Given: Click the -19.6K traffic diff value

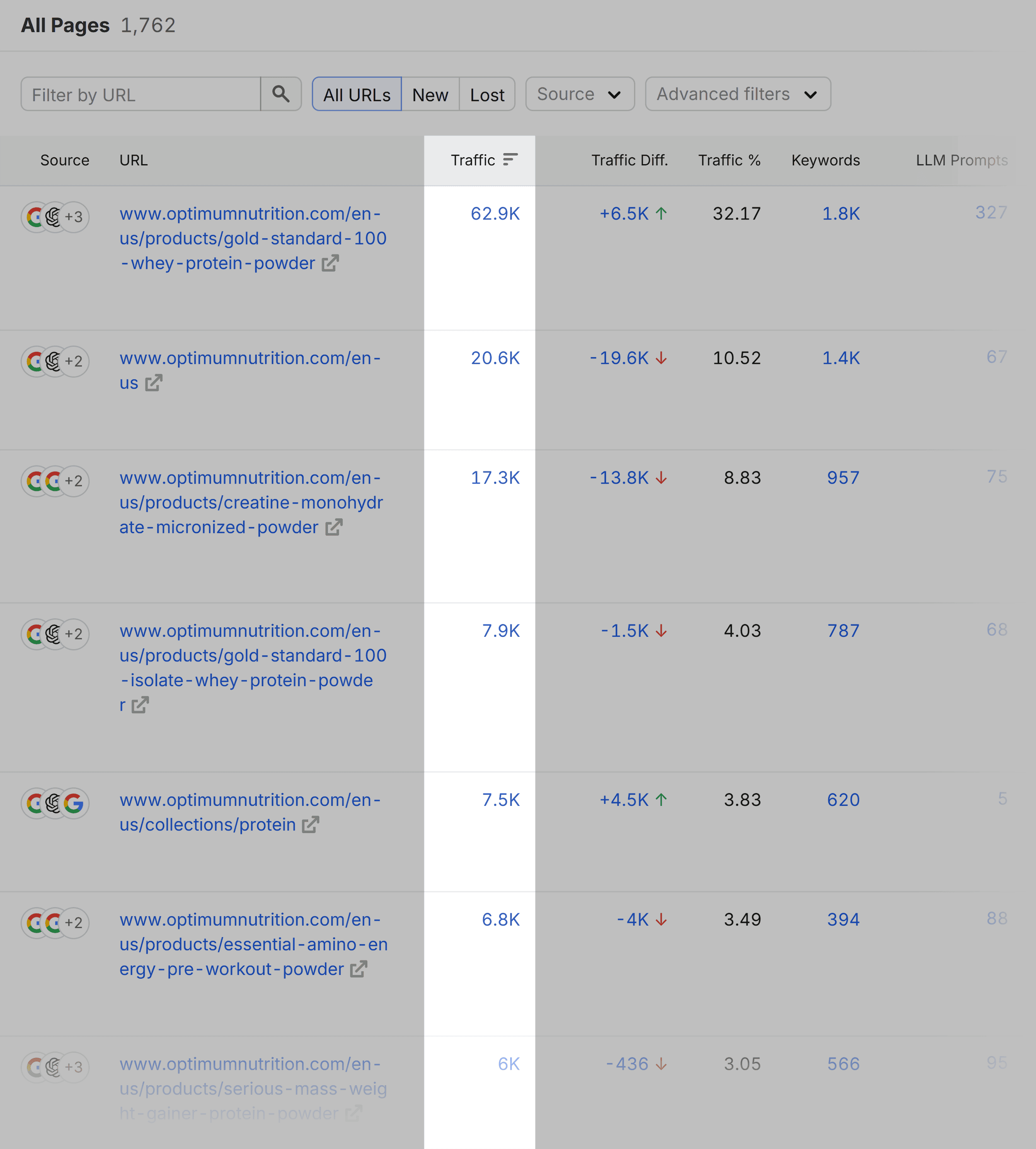Looking at the screenshot, I should click(x=620, y=358).
